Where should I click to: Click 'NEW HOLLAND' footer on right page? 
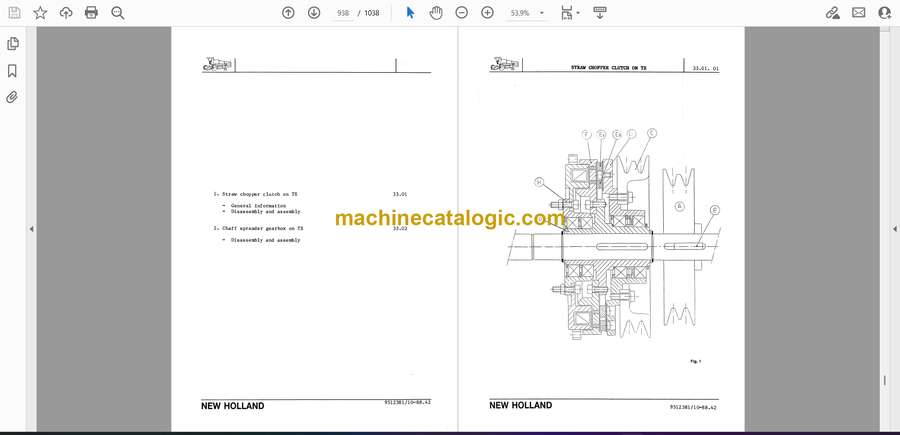pyautogui.click(x=521, y=405)
